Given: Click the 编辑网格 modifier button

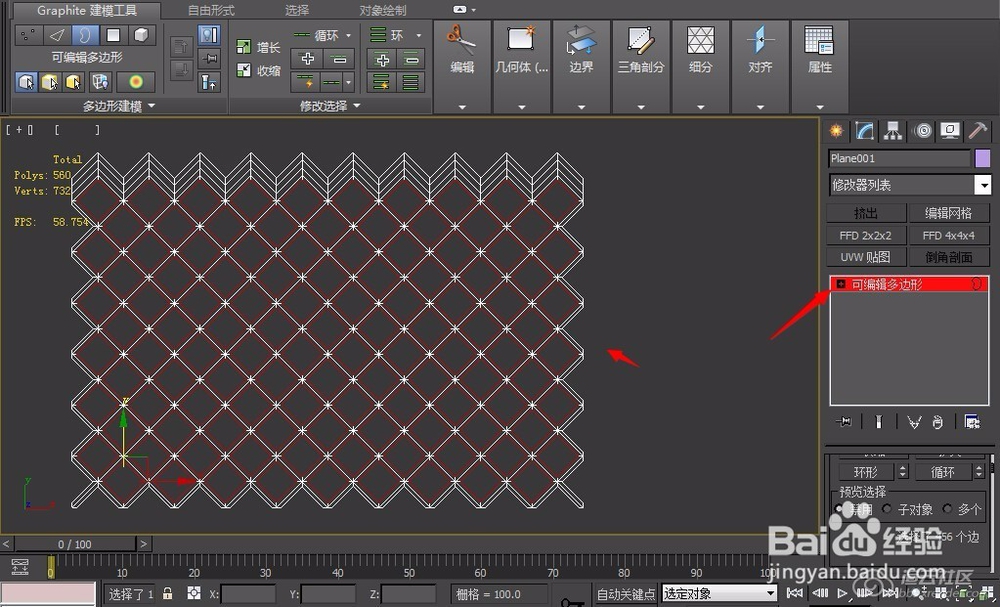Looking at the screenshot, I should coord(949,213).
